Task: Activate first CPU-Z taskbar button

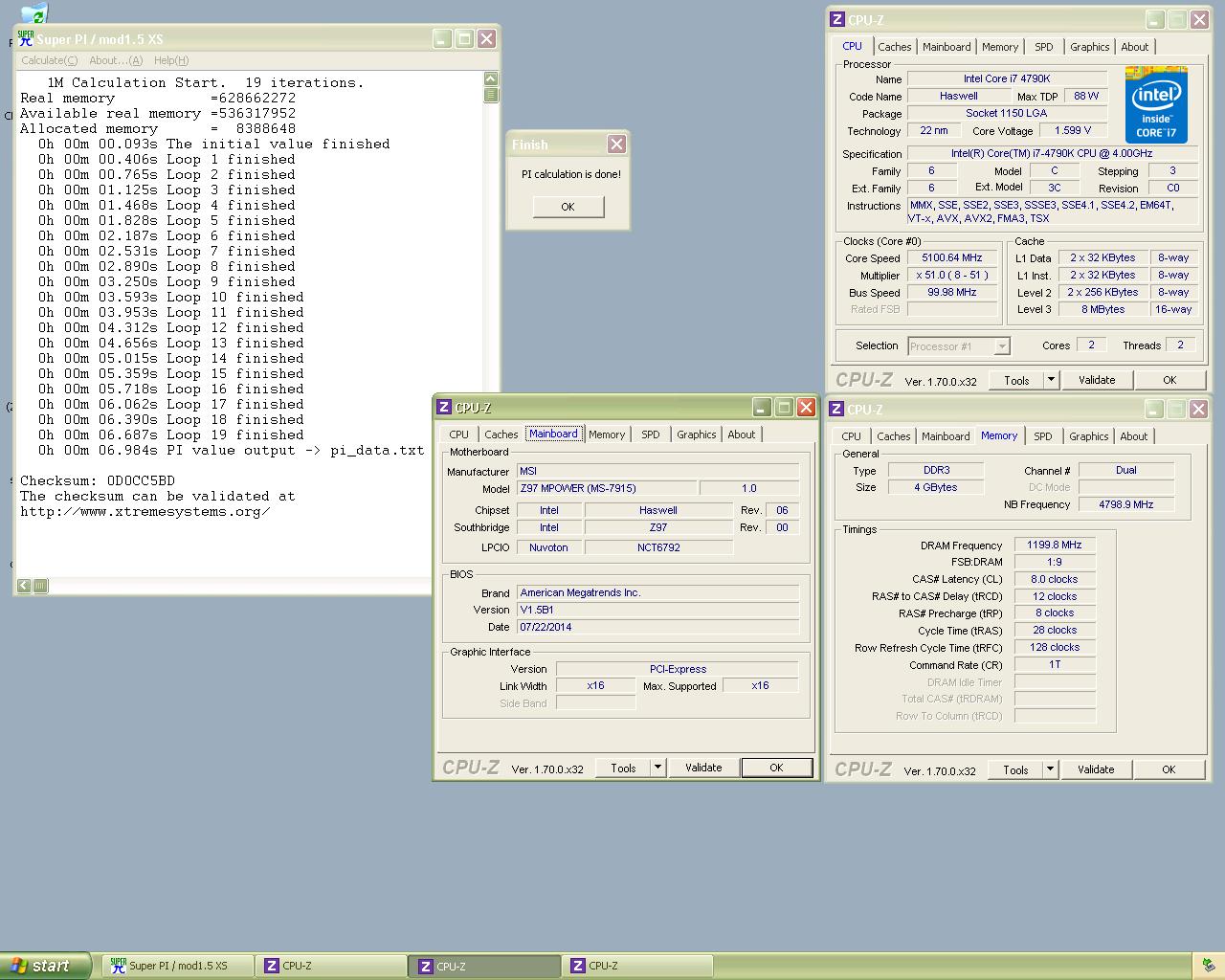Action: pos(331,966)
